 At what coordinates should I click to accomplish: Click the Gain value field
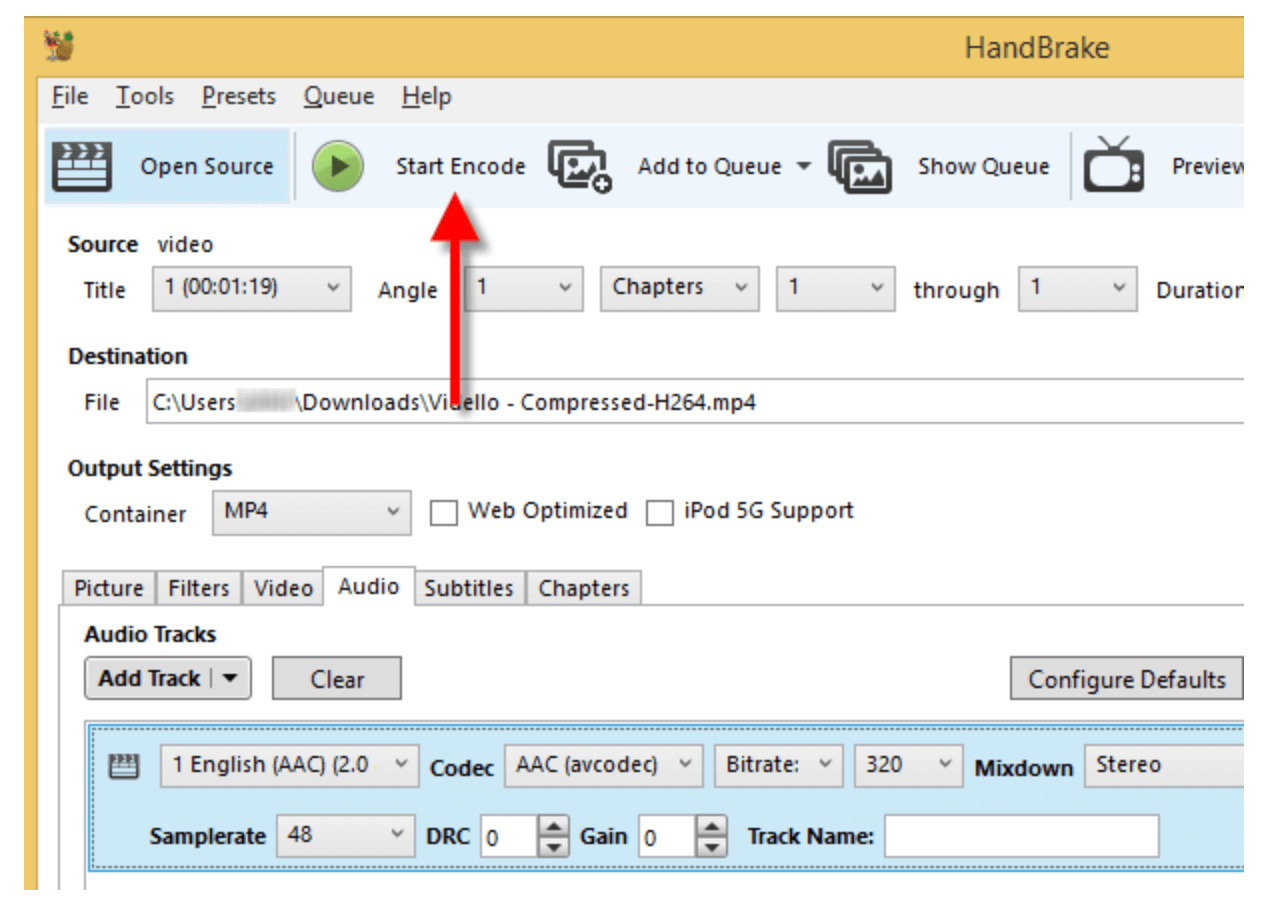pyautogui.click(x=666, y=837)
